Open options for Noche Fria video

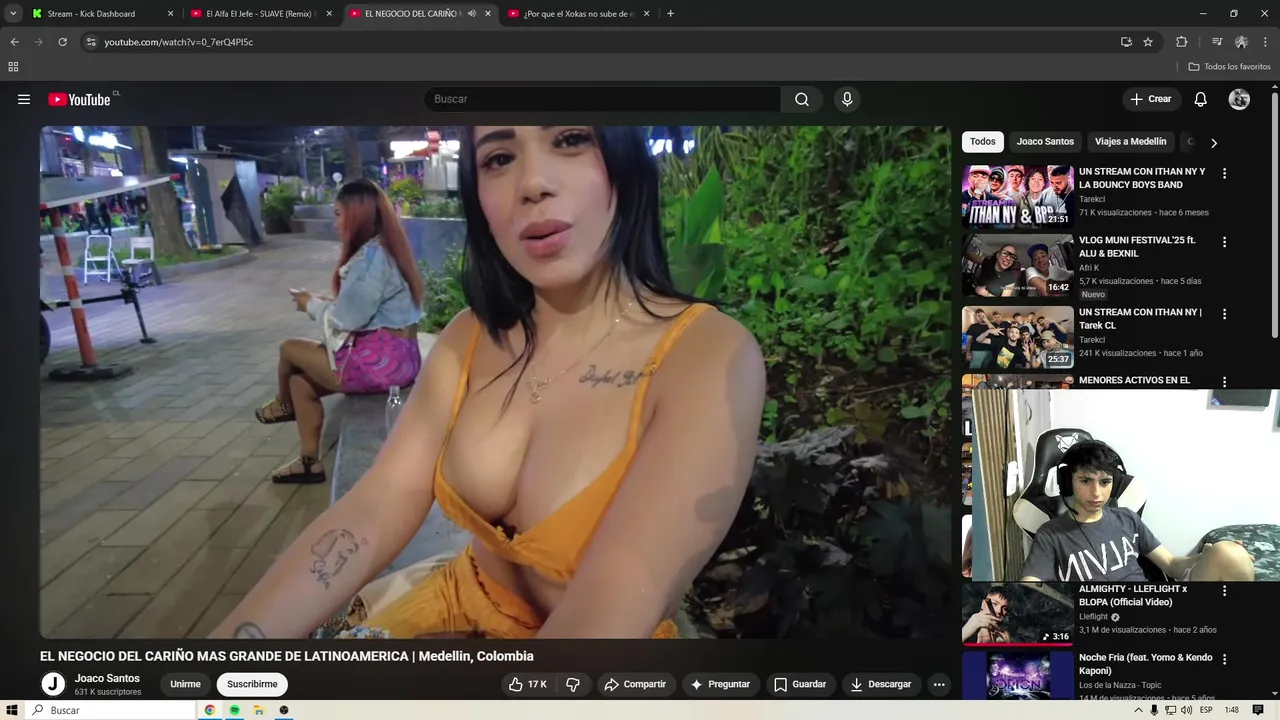coord(1224,659)
